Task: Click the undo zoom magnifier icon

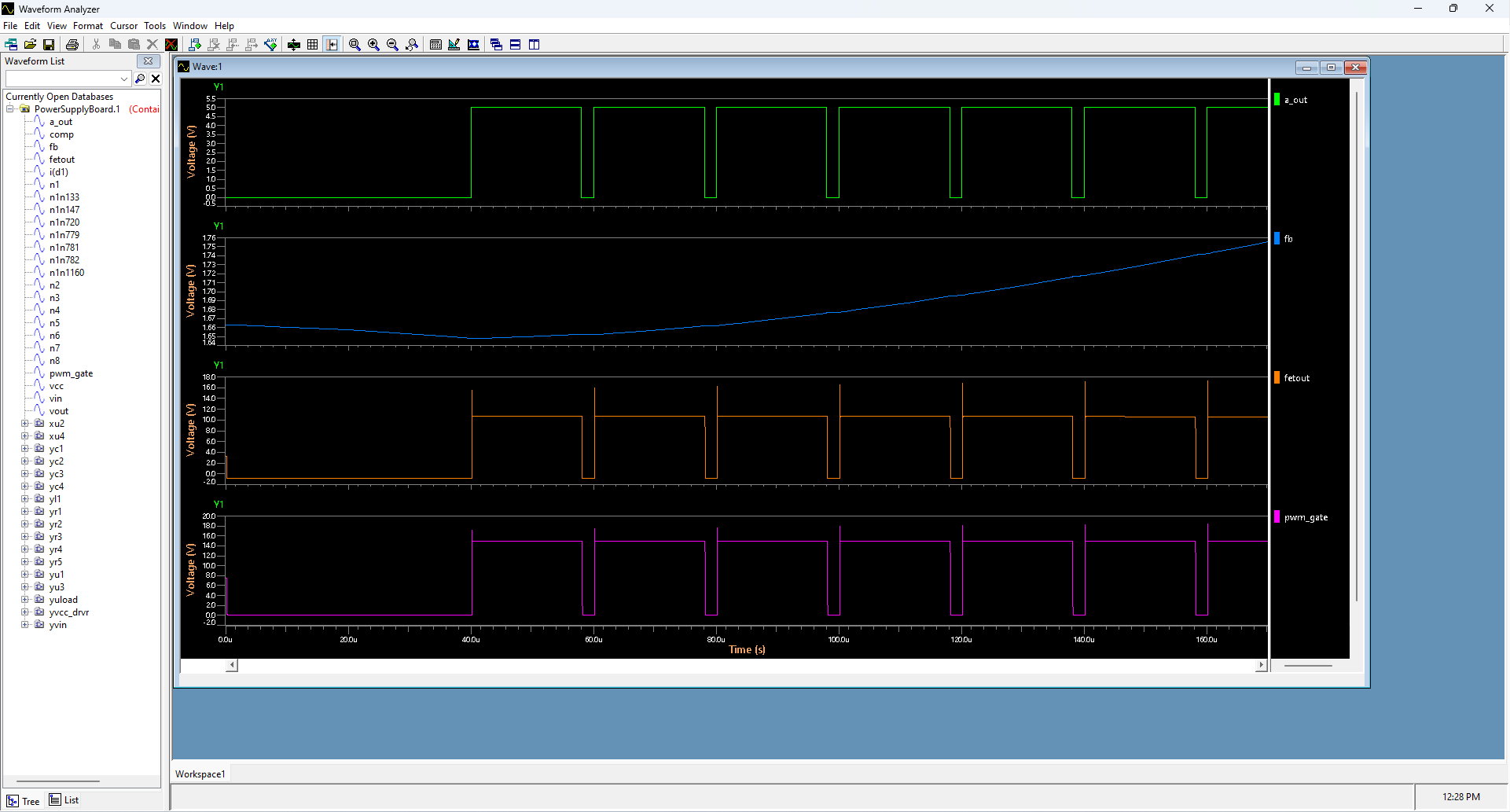Action: pyautogui.click(x=412, y=45)
